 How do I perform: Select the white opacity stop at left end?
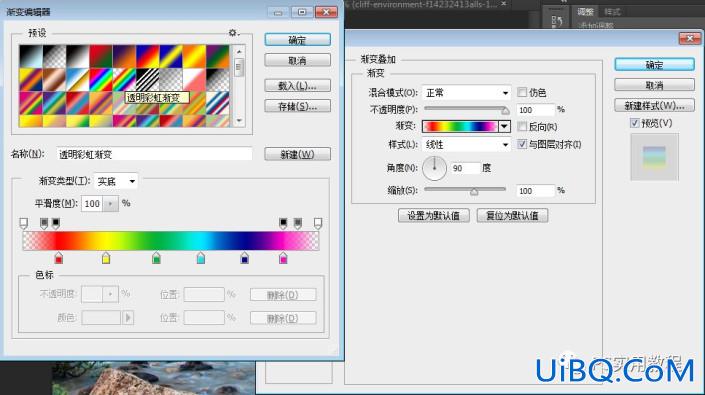pyautogui.click(x=24, y=223)
